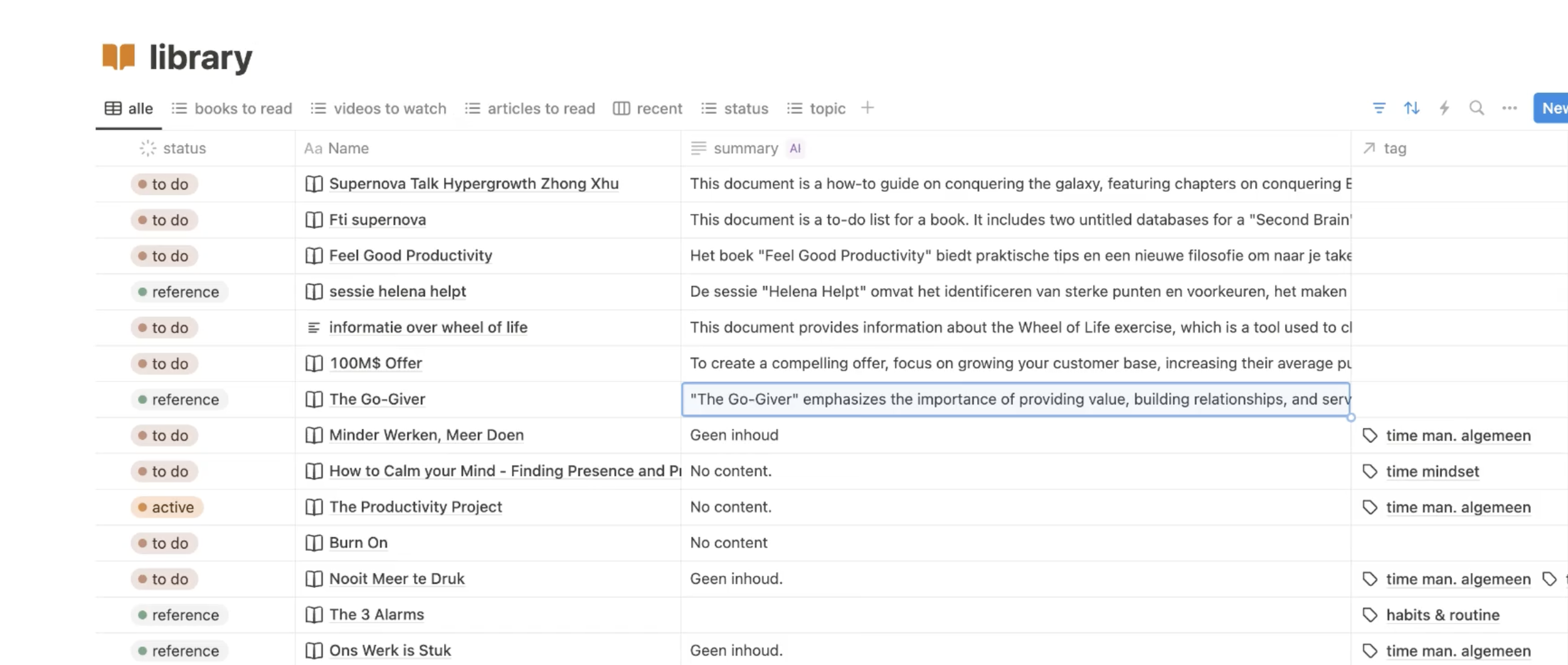Click summary cell of Fti supernova row
1568x665 pixels.
point(1016,220)
